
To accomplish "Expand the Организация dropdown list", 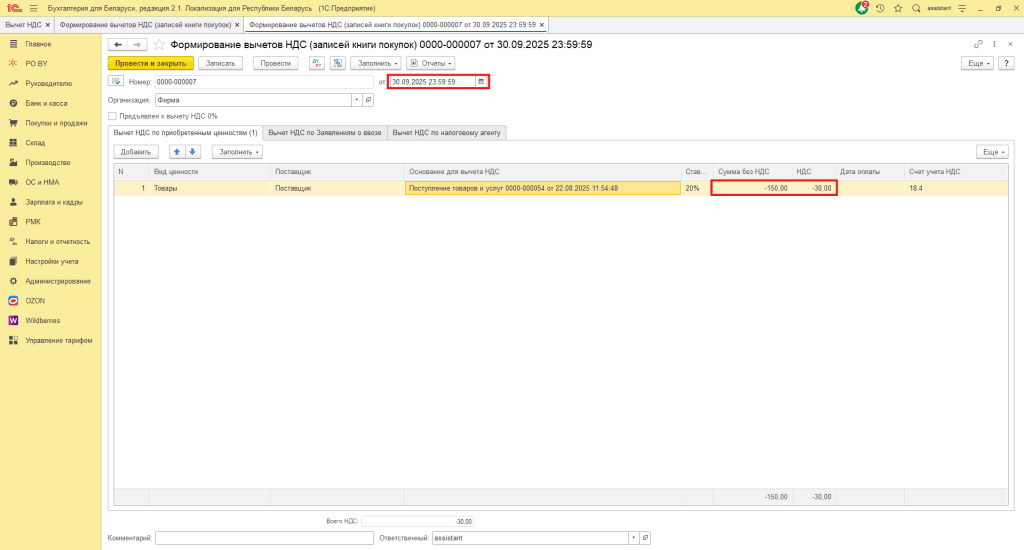I will (356, 100).
